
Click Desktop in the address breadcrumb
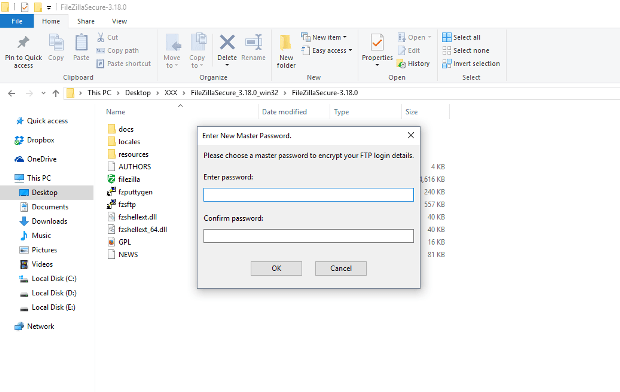138,93
